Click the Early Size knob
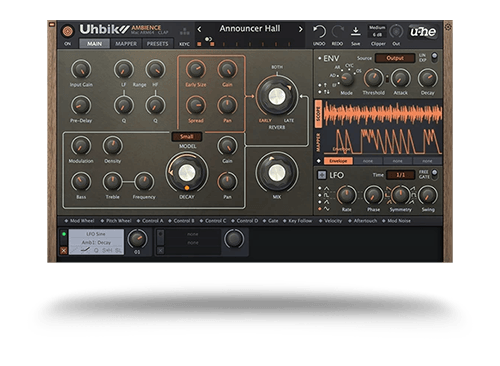500x366 pixels. pyautogui.click(x=196, y=69)
